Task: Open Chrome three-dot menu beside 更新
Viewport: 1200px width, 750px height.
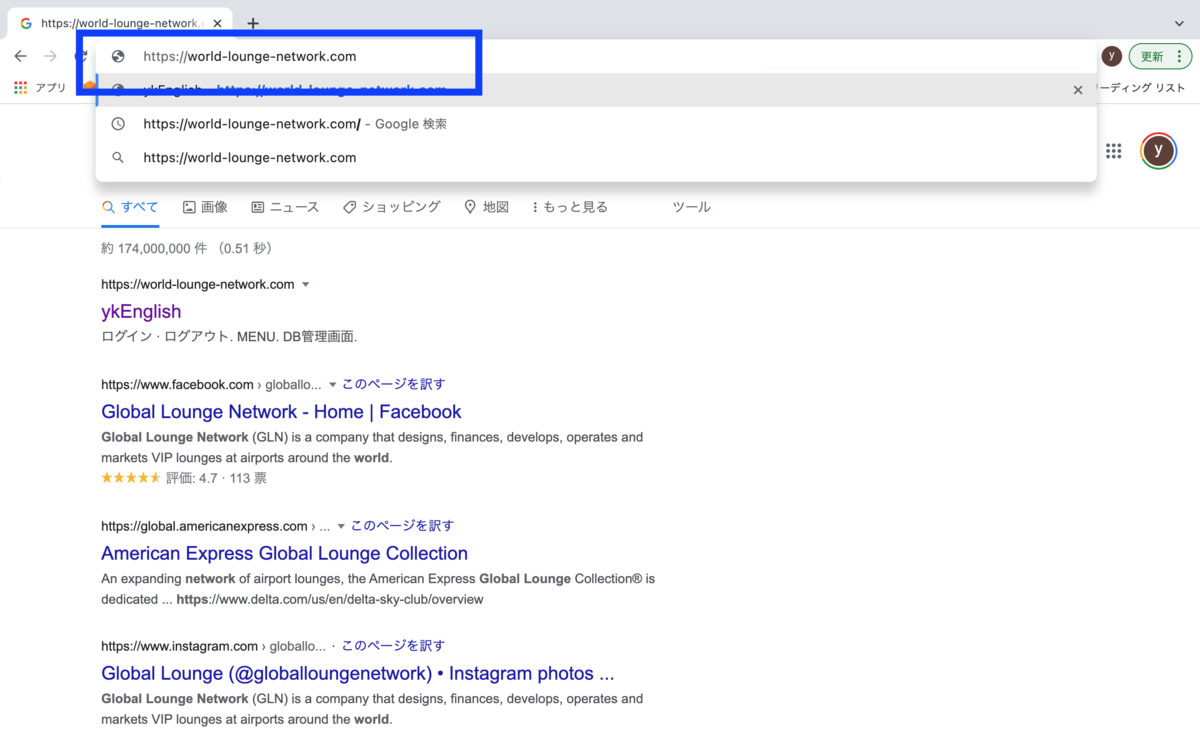Action: pyautogui.click(x=1180, y=57)
